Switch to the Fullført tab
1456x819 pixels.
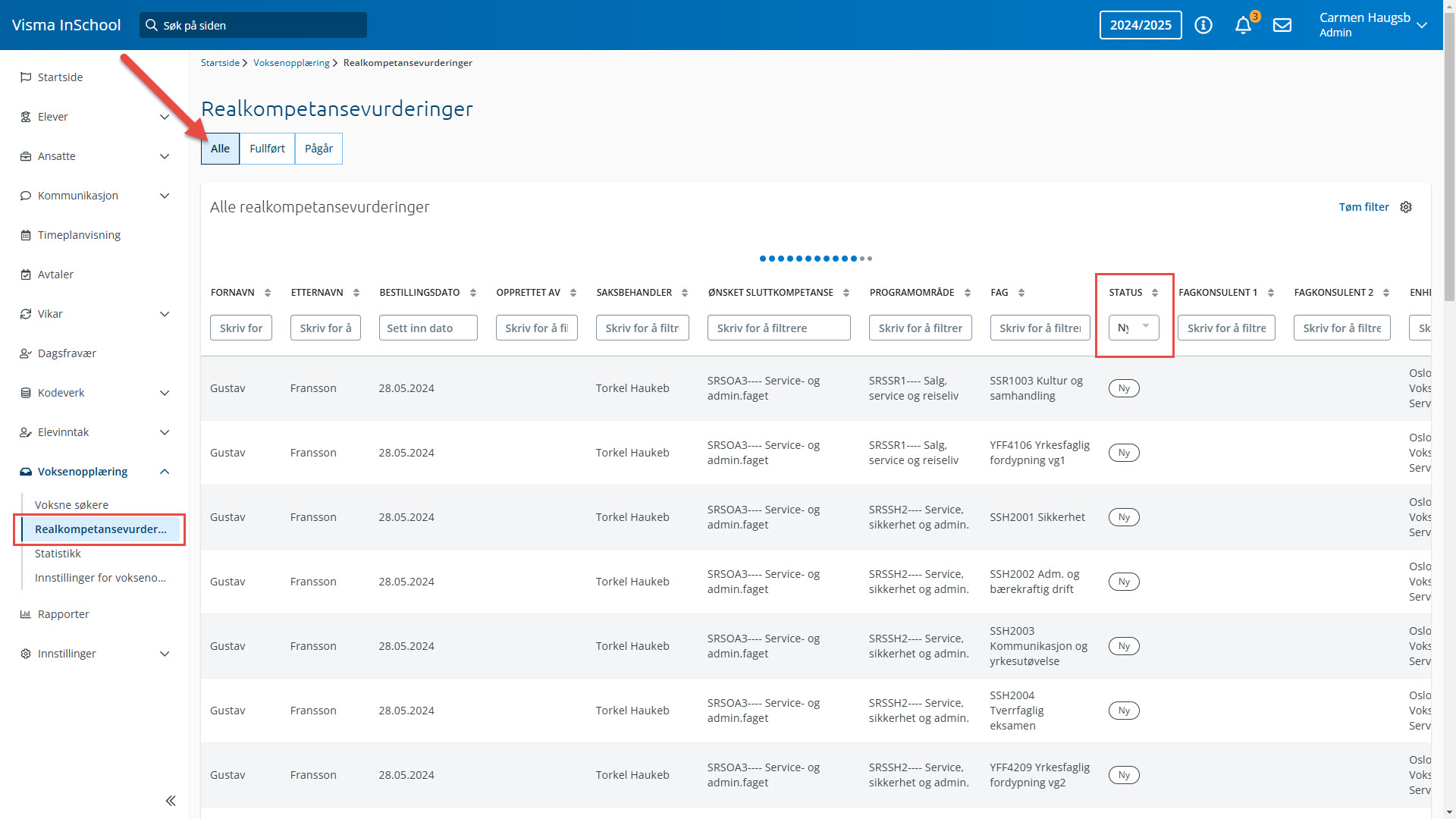pos(267,149)
